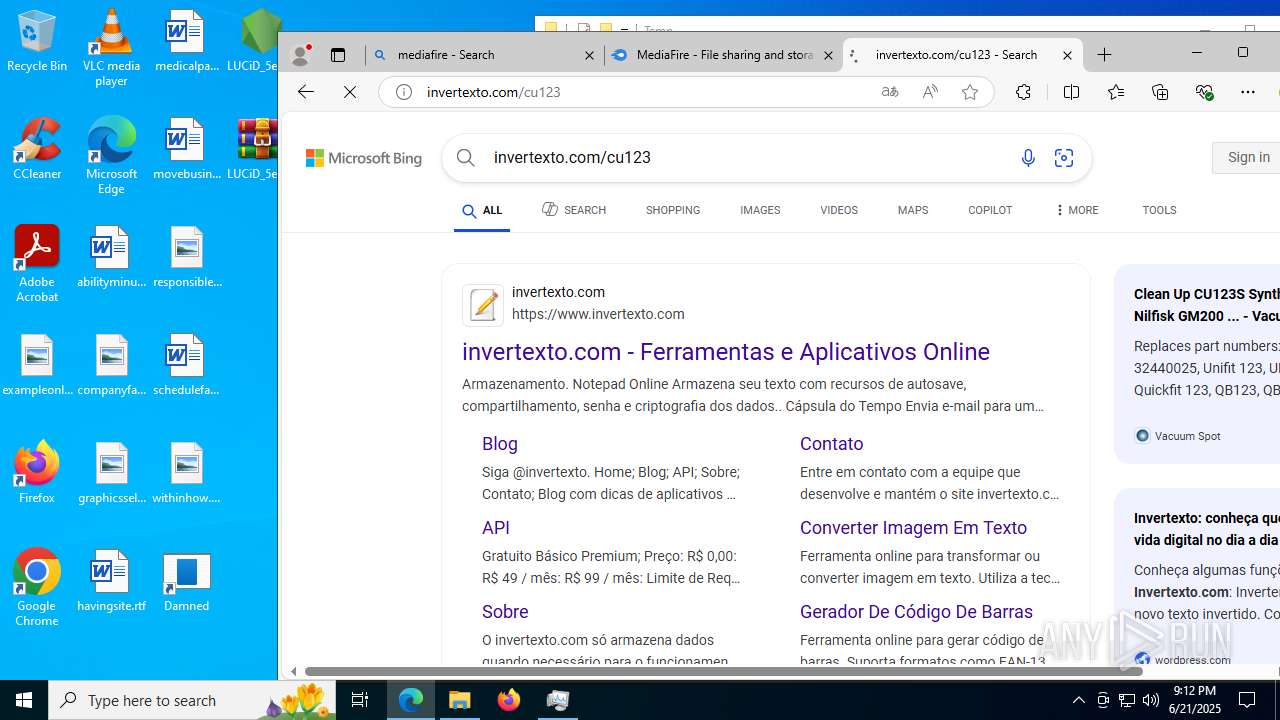Expand the MORE dropdown menu
This screenshot has width=1280, height=720.
[x=1076, y=210]
